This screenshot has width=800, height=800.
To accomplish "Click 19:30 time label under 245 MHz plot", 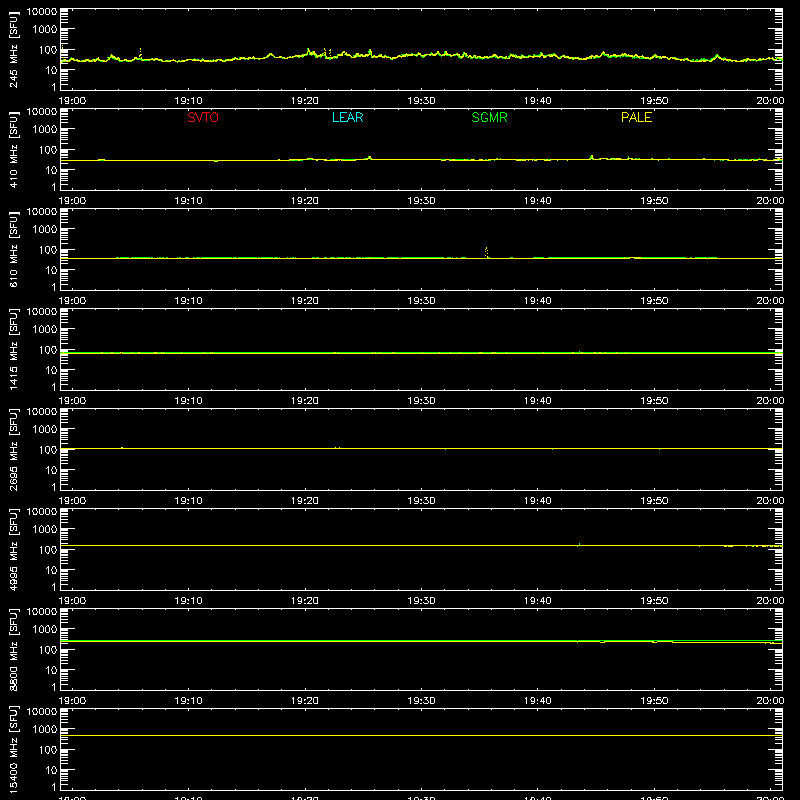I will tap(421, 101).
